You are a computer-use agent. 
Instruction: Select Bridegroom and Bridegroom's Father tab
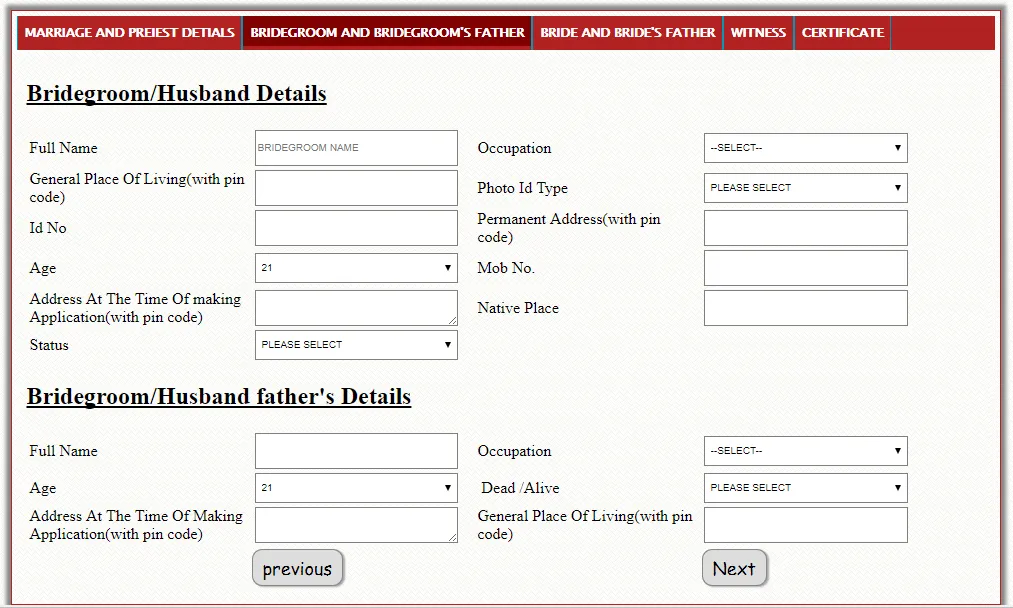pos(387,32)
